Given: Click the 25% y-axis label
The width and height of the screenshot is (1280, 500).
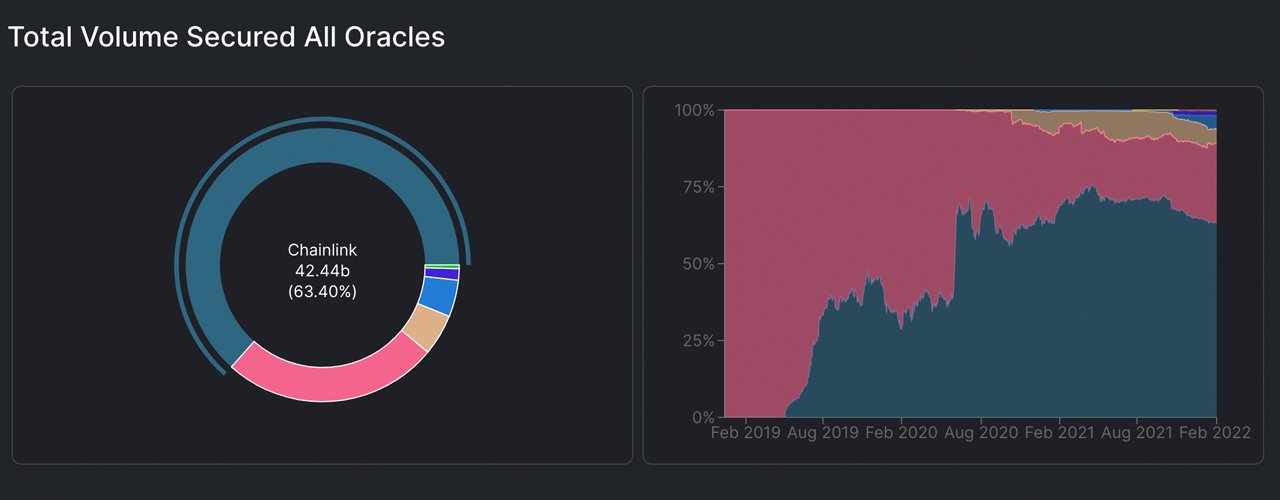Looking at the screenshot, I should (x=697, y=341).
